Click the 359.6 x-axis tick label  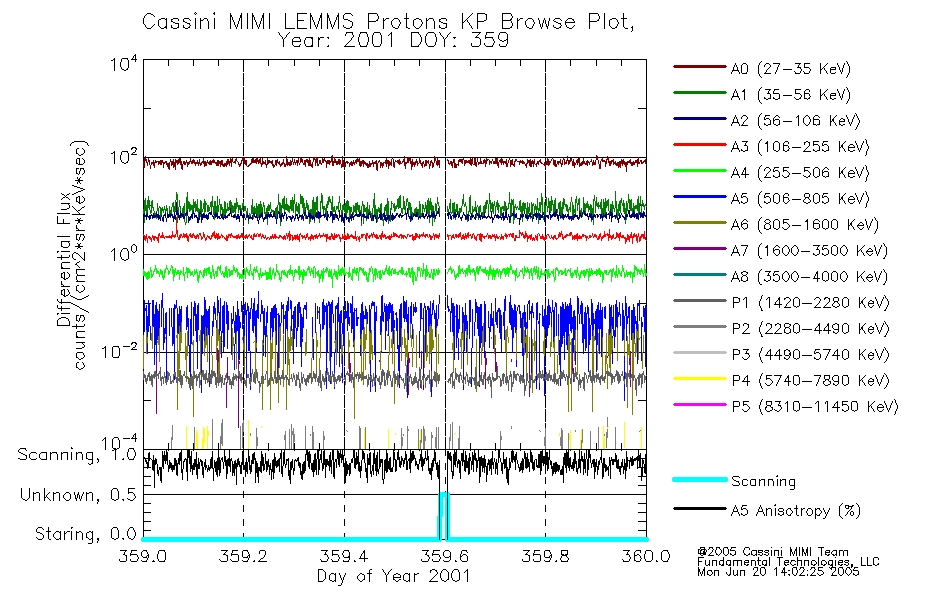pyautogui.click(x=445, y=556)
